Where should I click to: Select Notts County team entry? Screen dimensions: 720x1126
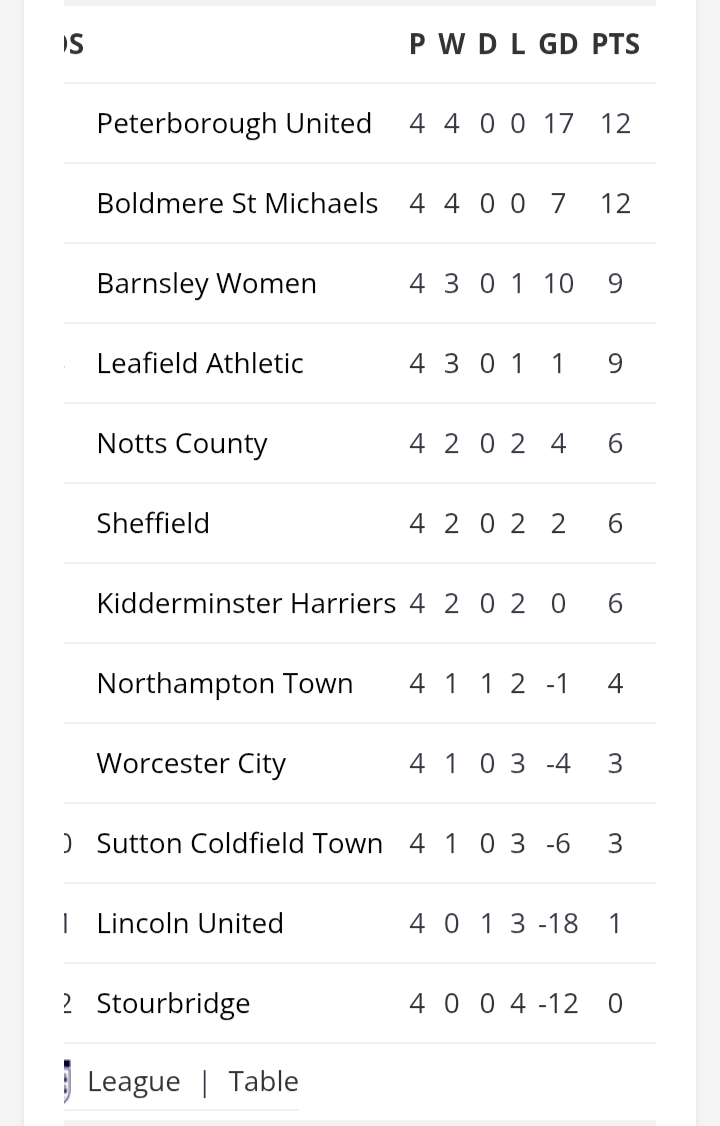click(182, 443)
